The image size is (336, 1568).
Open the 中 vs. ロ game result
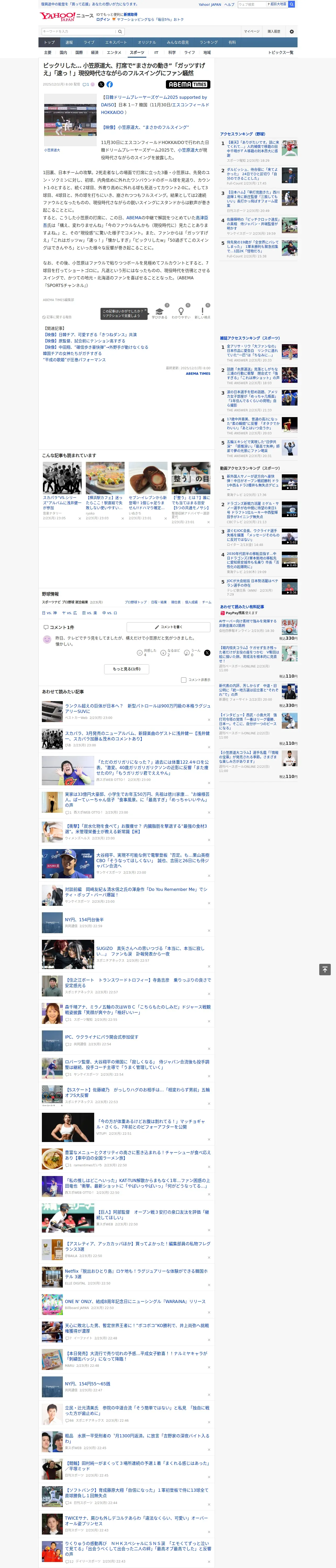coord(110,613)
